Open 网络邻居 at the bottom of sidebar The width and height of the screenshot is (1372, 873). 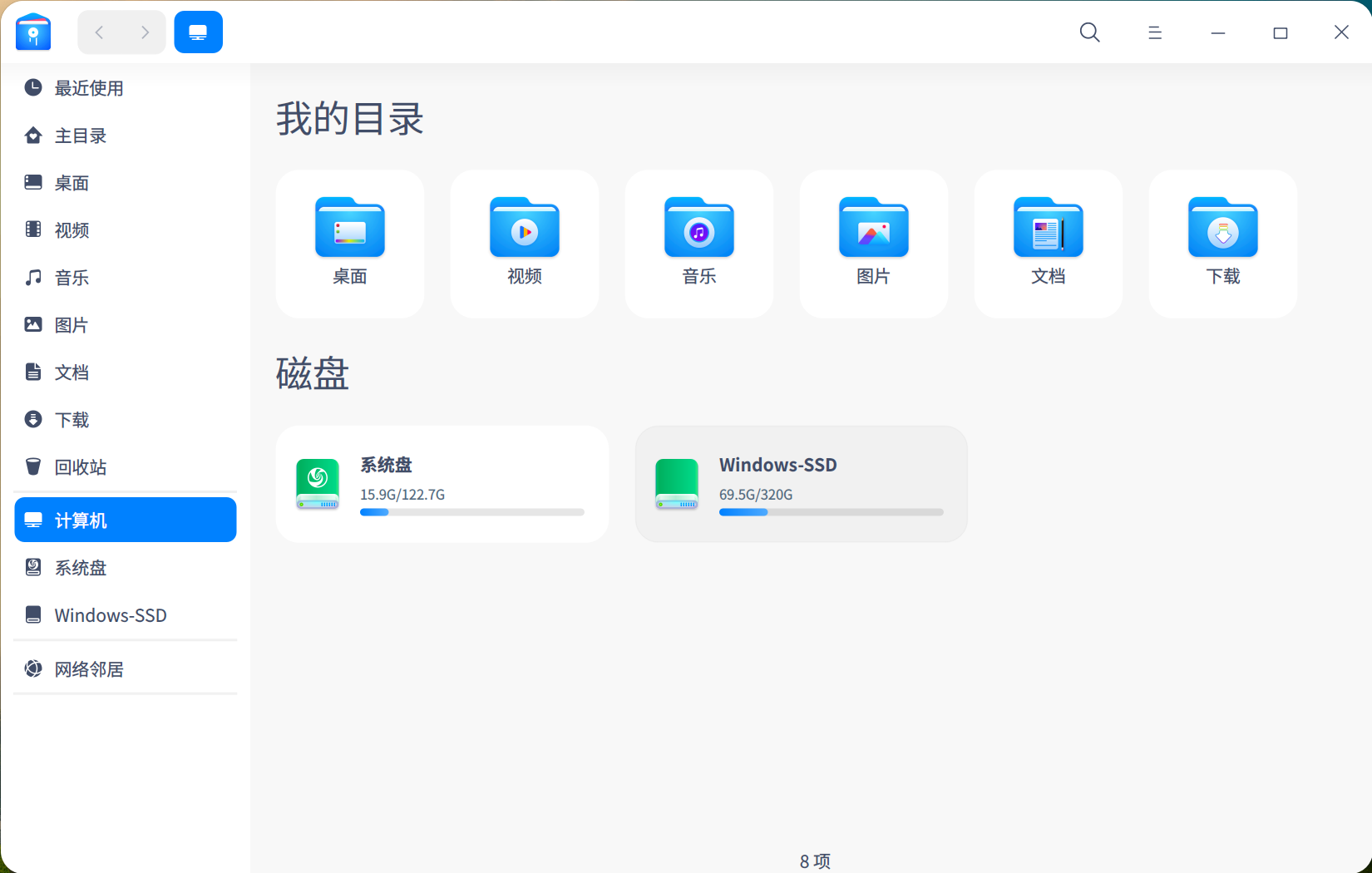(x=89, y=668)
